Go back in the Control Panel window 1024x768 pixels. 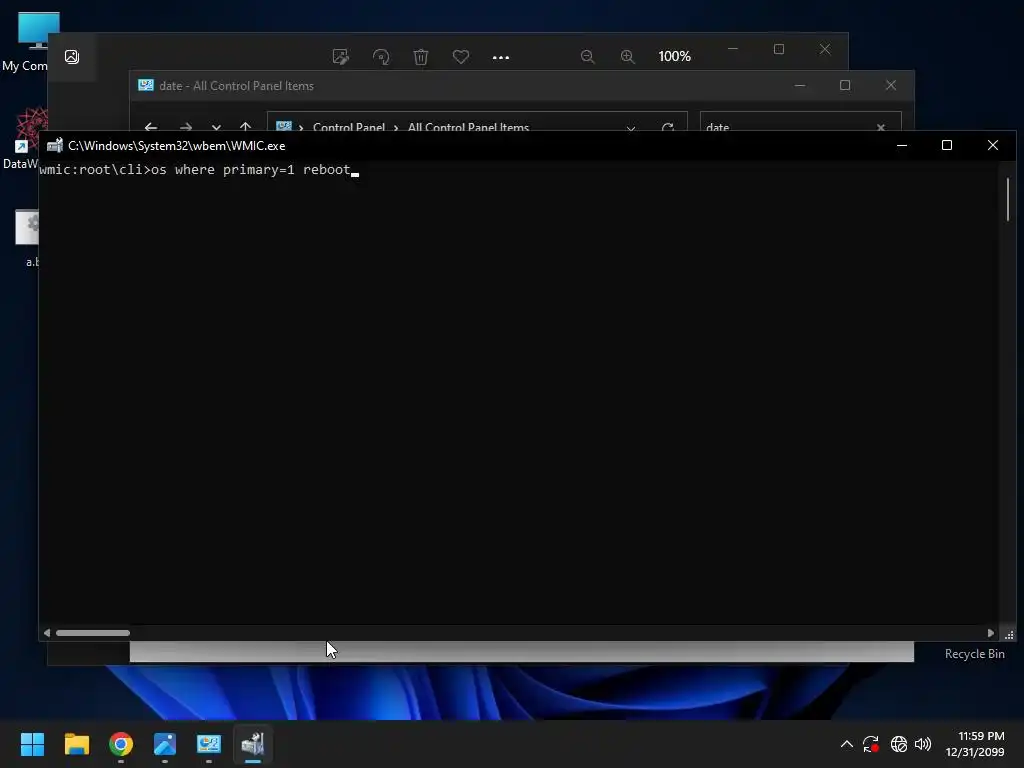[x=151, y=127]
